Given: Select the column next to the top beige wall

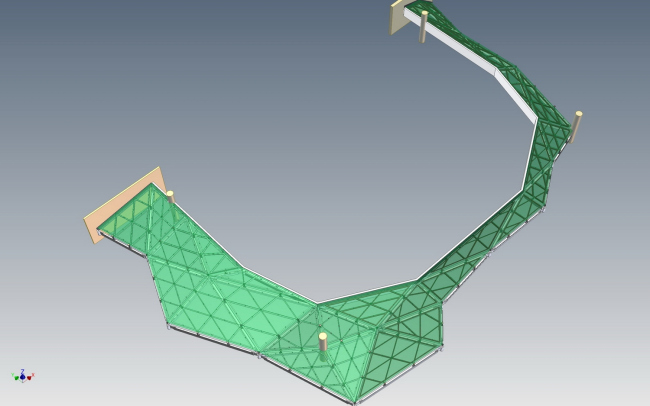Looking at the screenshot, I should coord(424,27).
